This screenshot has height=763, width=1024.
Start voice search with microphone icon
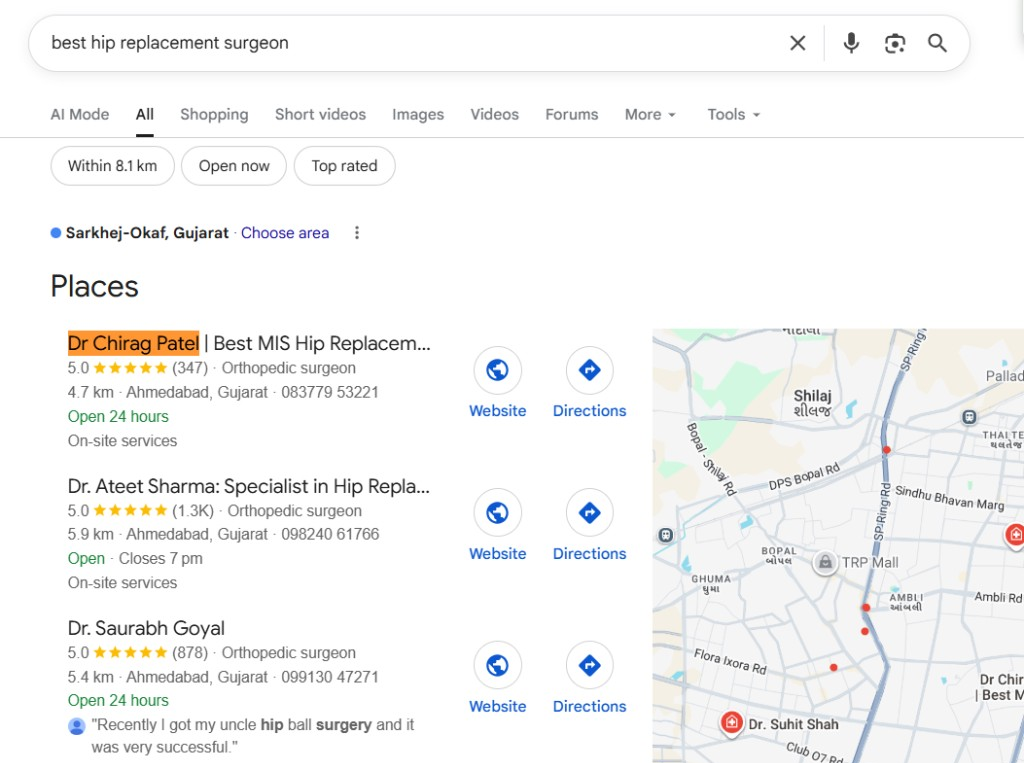851,43
